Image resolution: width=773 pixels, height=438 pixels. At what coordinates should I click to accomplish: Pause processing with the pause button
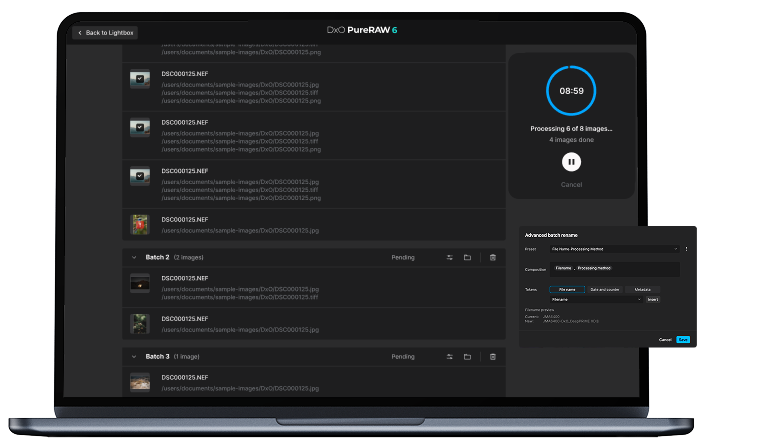(x=571, y=161)
